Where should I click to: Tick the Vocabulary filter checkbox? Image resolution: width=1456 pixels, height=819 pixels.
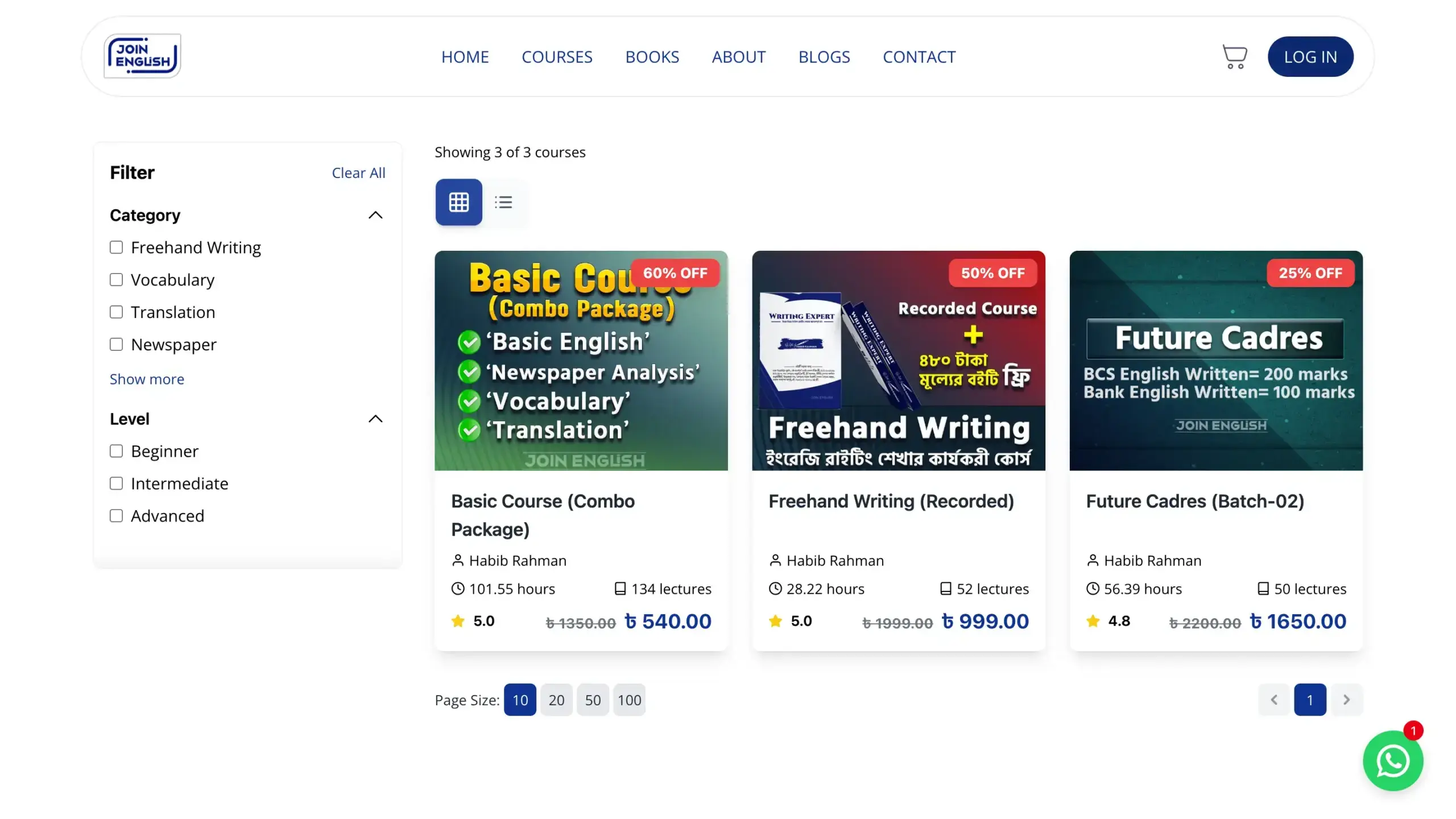[116, 280]
